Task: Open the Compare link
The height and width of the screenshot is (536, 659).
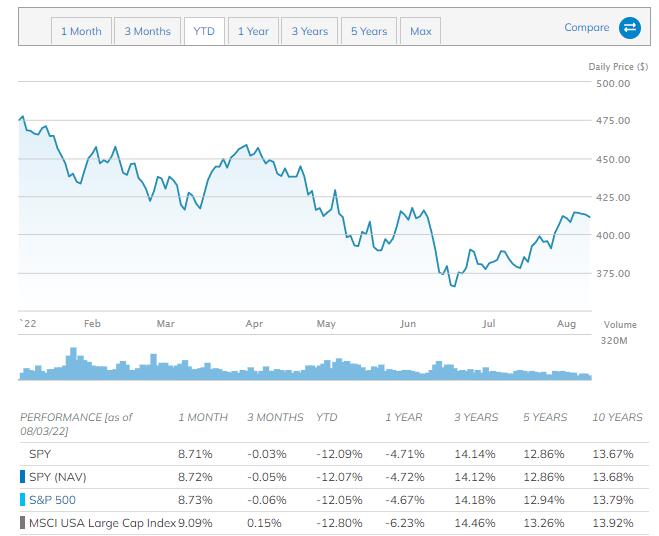Action: (586, 27)
